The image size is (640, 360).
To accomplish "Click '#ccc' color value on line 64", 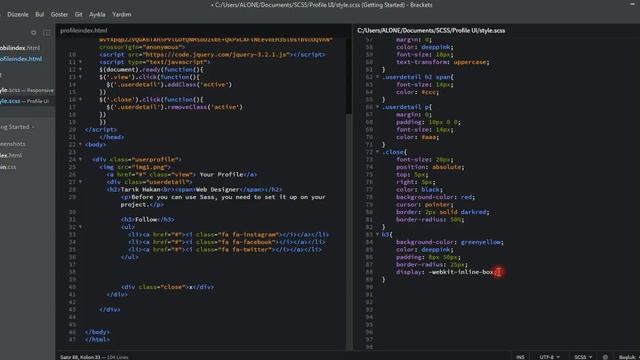I will pos(428,92).
